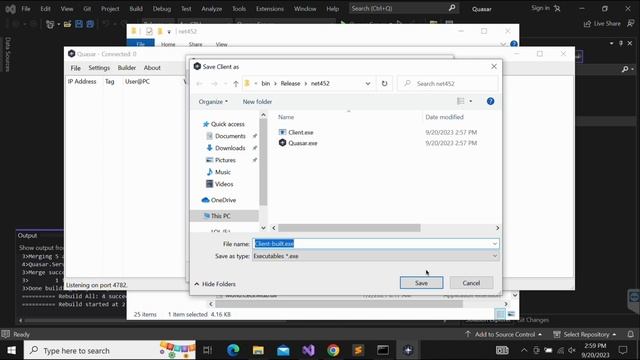Cancel the Save Client as dialog
Screen dimensions: 640x360
pos(471,283)
